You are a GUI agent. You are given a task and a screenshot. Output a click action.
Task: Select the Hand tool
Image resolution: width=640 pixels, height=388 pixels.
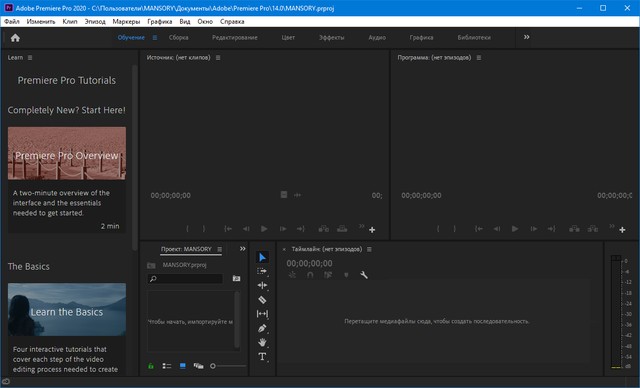tap(262, 342)
